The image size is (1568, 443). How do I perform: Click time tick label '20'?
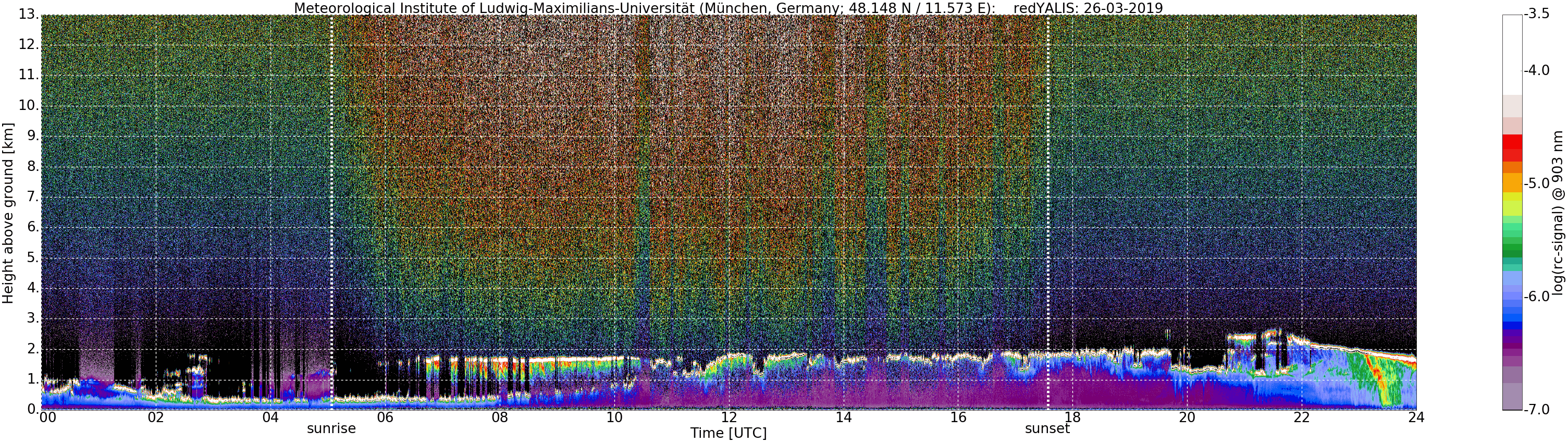pyautogui.click(x=1187, y=417)
